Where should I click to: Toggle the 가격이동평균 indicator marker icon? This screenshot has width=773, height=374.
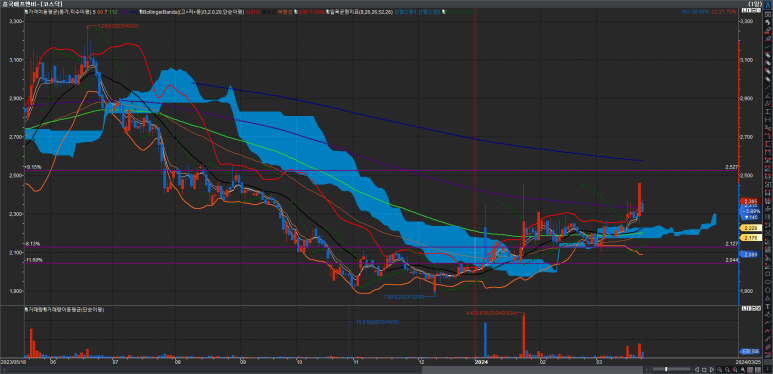point(26,11)
